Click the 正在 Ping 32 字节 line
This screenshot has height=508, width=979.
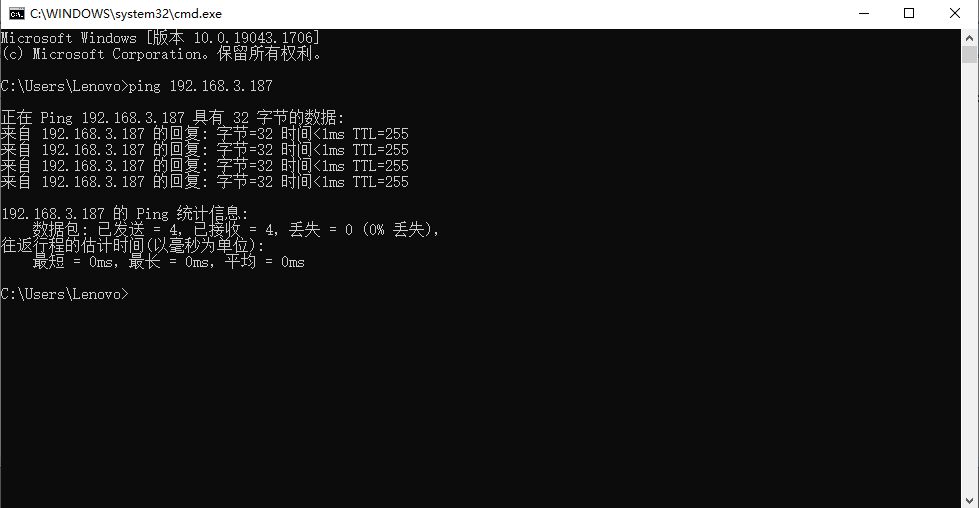click(x=172, y=117)
